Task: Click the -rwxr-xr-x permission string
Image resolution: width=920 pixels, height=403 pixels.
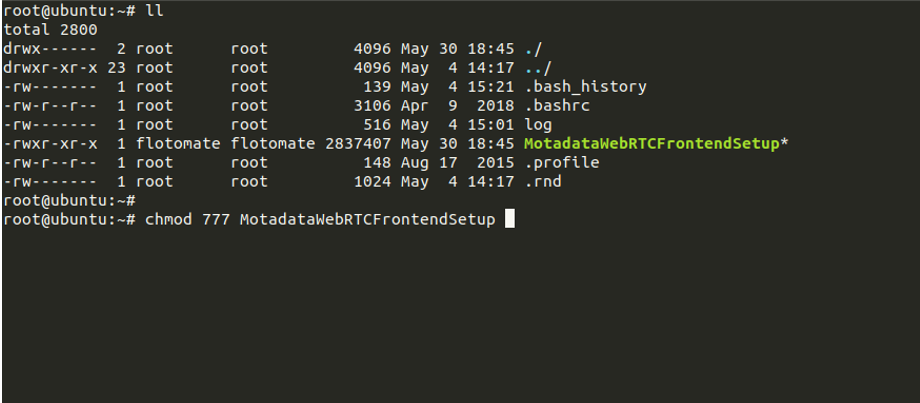Action: (50, 144)
